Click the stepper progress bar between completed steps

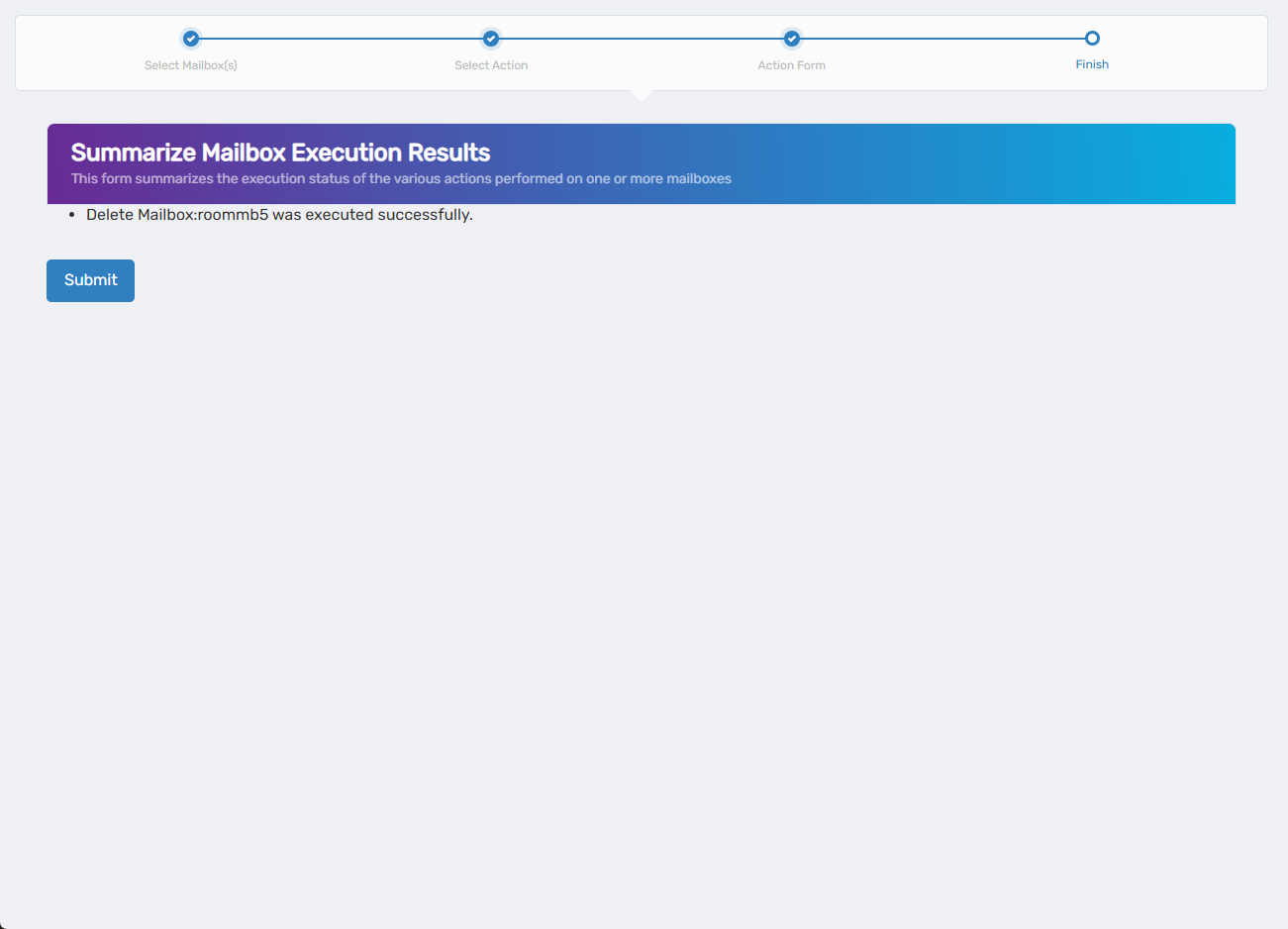341,38
